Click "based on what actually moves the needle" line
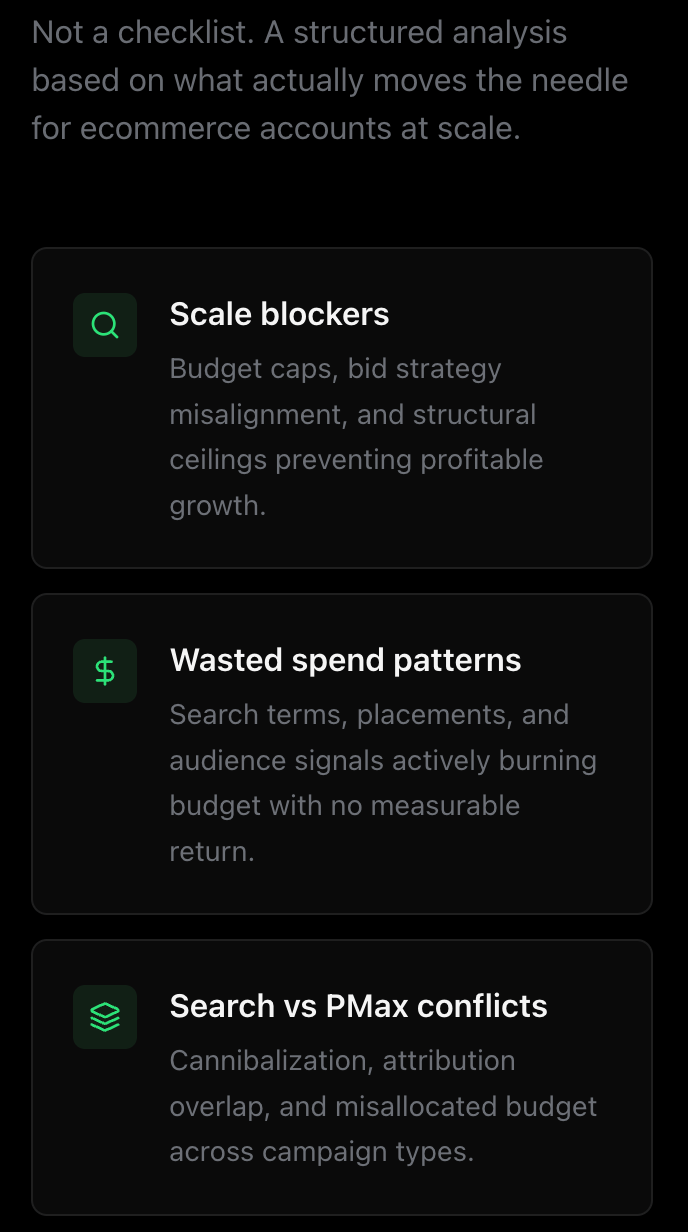The height and width of the screenshot is (1232, 688). click(x=329, y=81)
